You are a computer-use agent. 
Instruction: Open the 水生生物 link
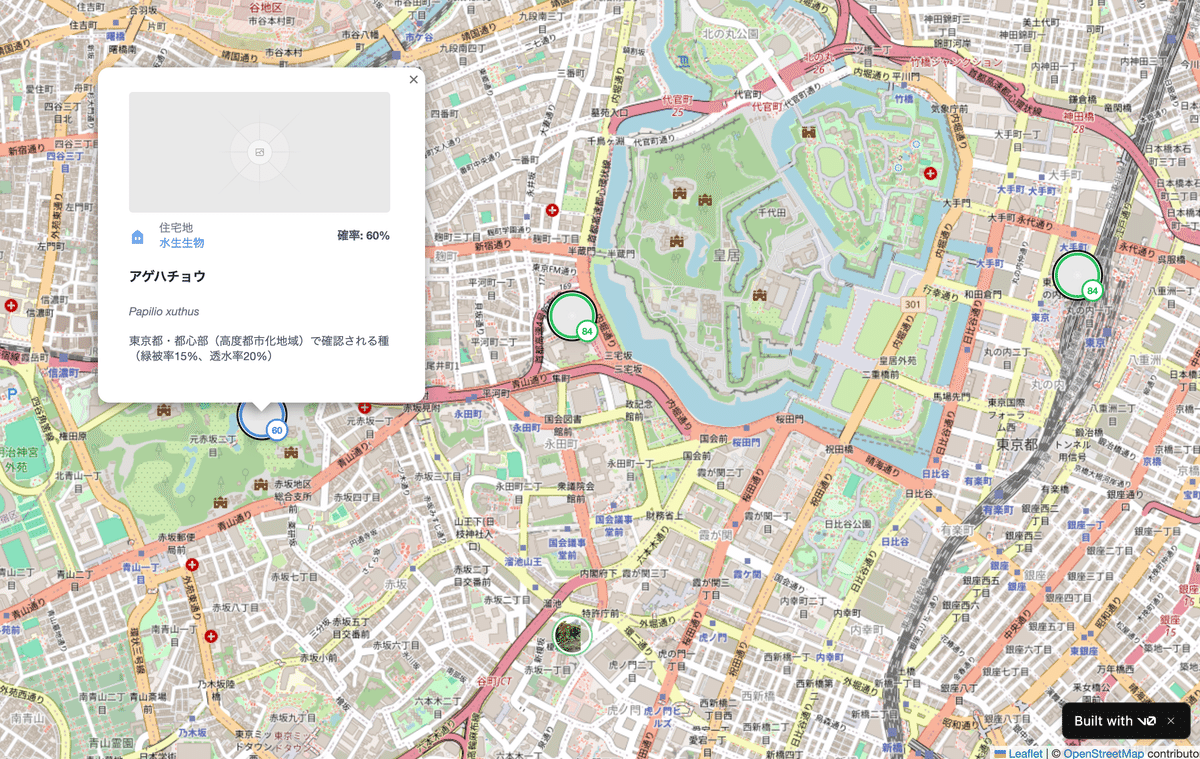coord(181,243)
